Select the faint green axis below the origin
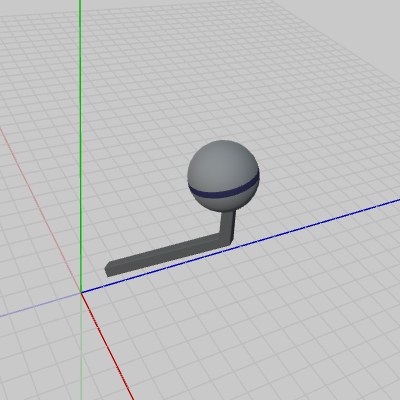 tap(81, 347)
